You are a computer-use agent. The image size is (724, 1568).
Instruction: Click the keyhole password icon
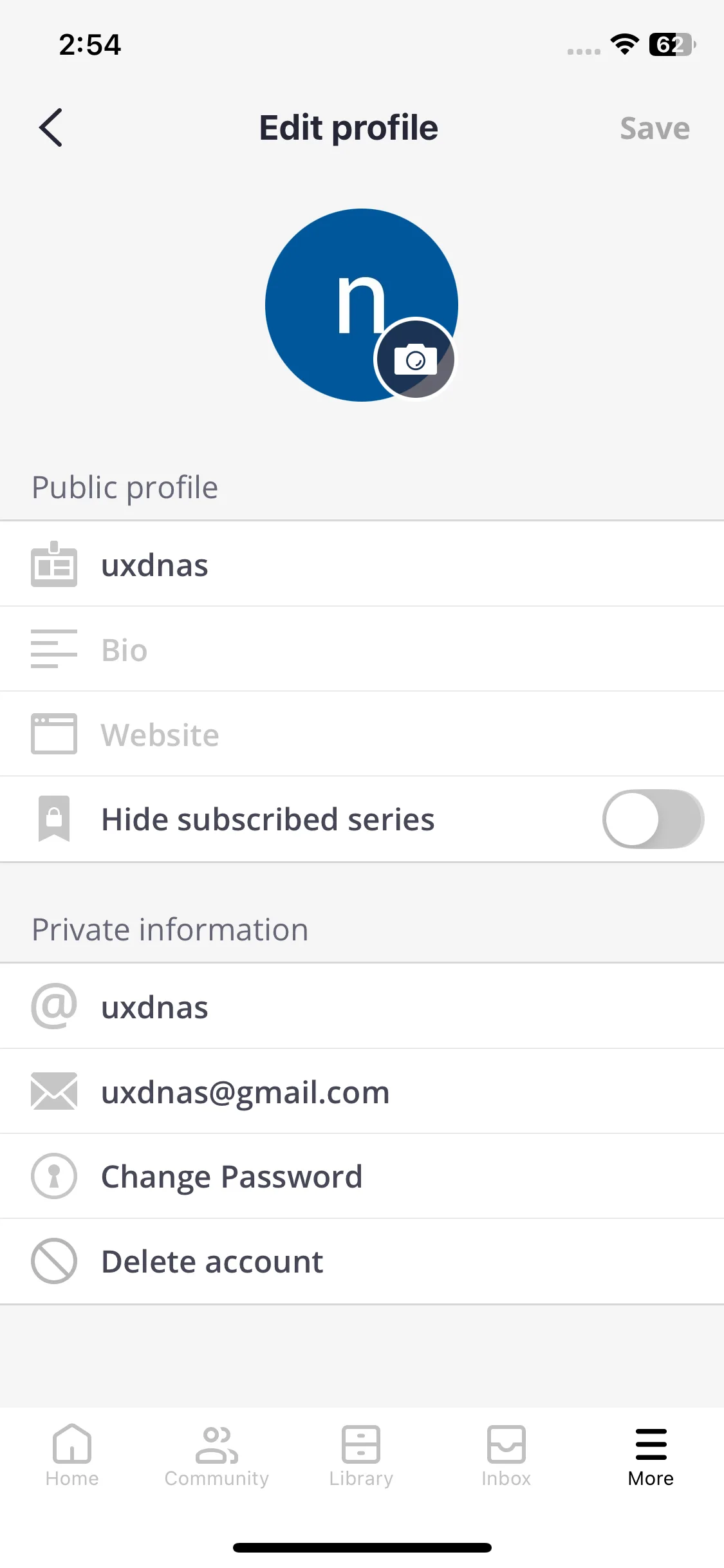(54, 1176)
